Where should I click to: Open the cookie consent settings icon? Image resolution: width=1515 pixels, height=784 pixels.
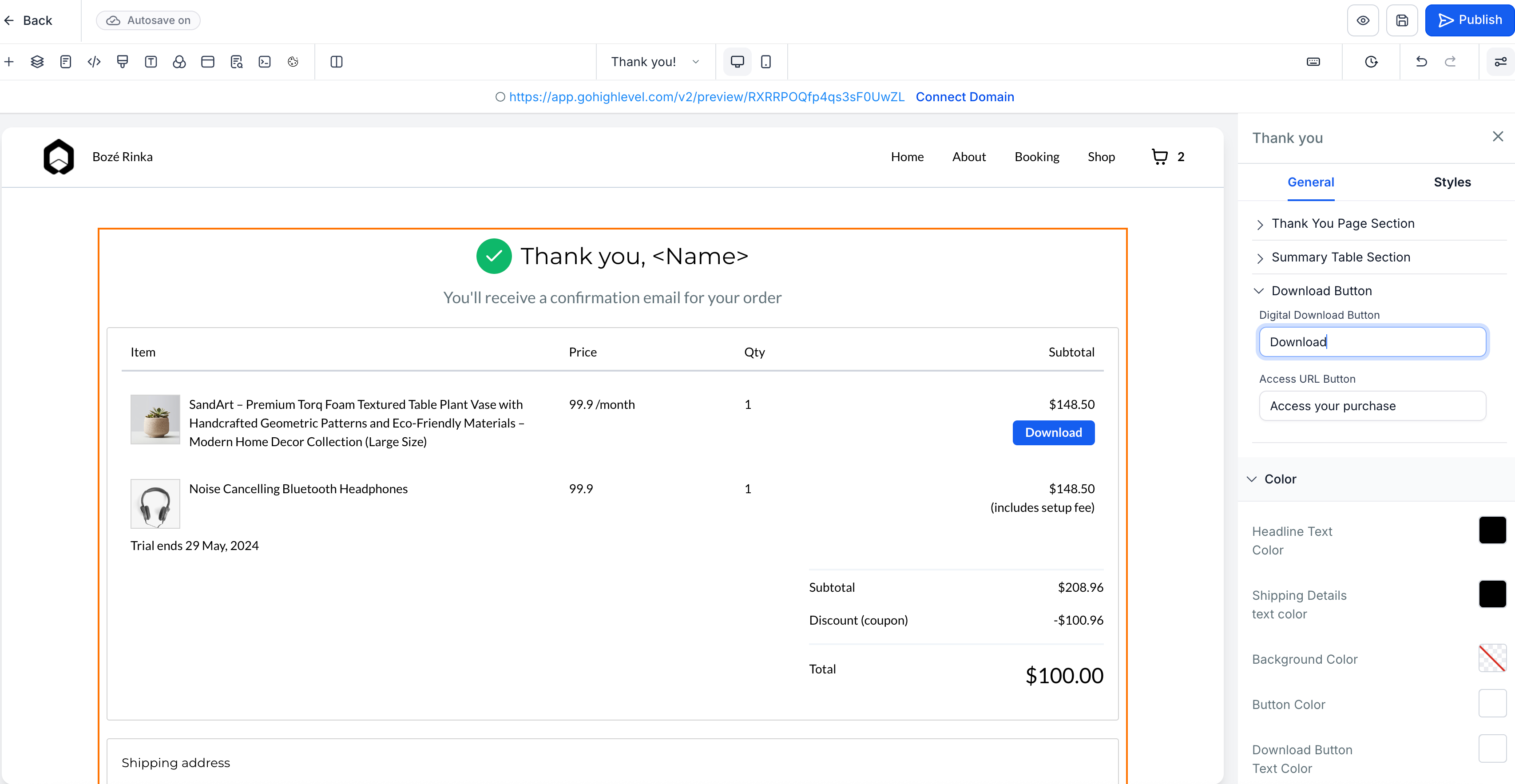click(293, 62)
